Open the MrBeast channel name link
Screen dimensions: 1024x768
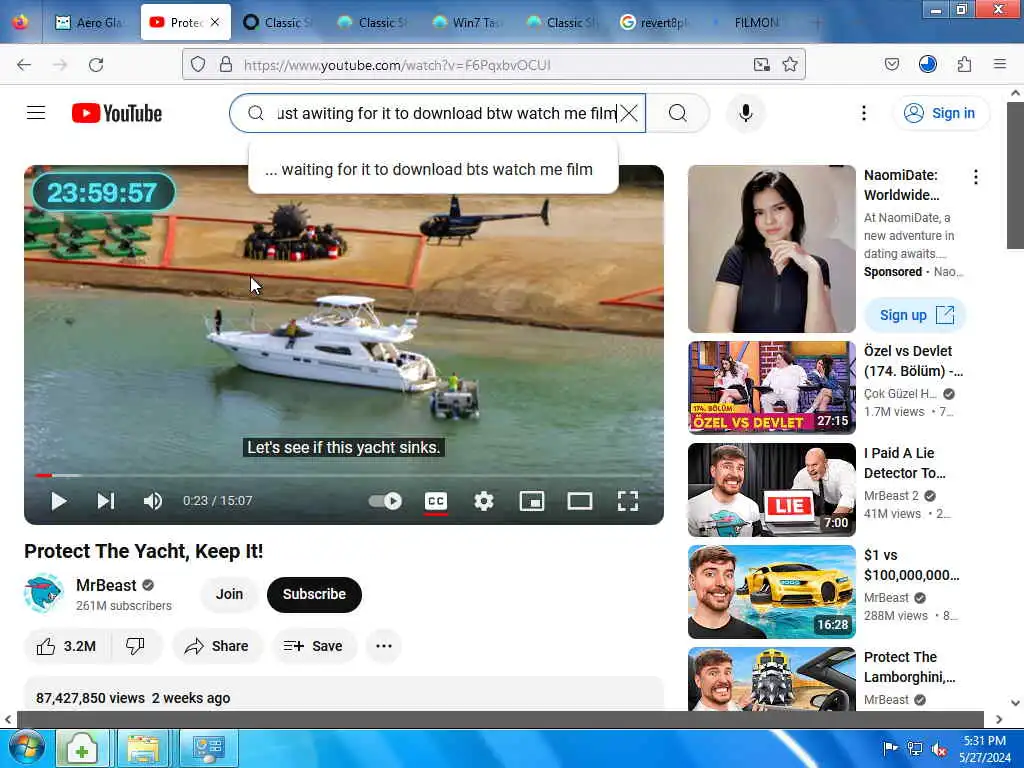[x=106, y=585]
